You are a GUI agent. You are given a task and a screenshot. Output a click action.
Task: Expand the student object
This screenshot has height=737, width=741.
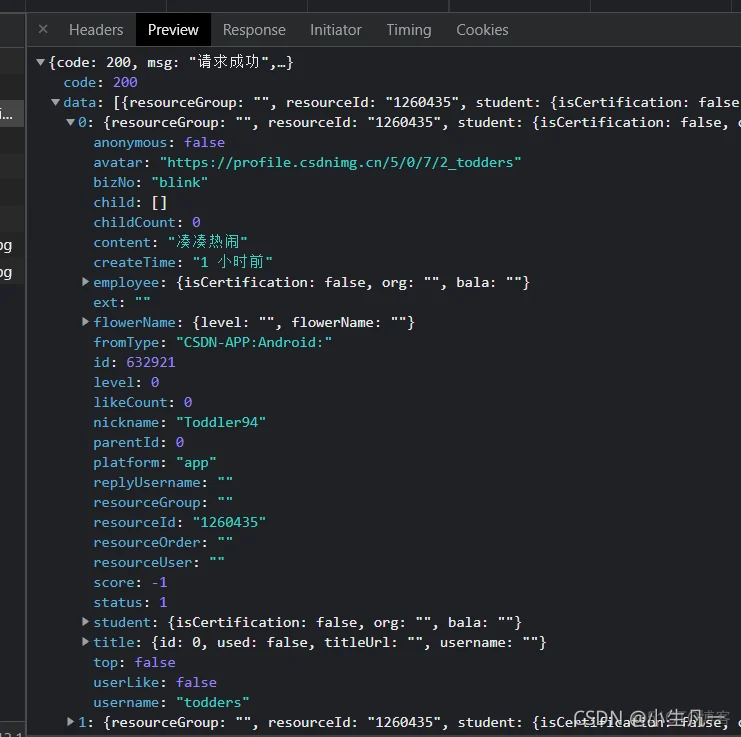85,622
